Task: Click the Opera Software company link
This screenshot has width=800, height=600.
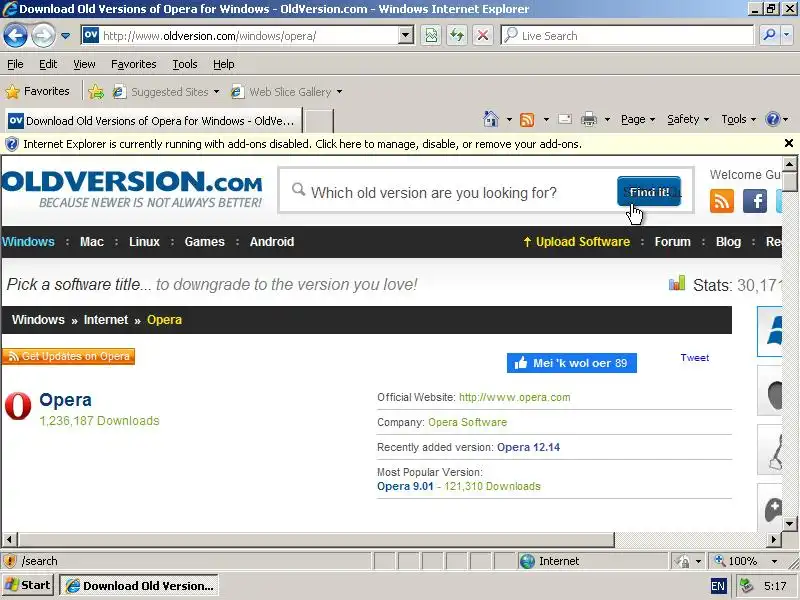Action: [x=467, y=422]
